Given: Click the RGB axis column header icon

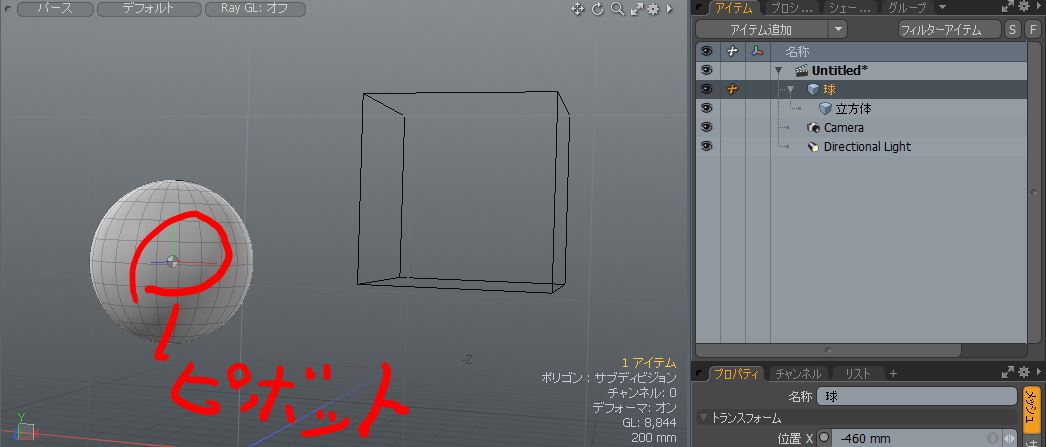Looking at the screenshot, I should (x=756, y=51).
